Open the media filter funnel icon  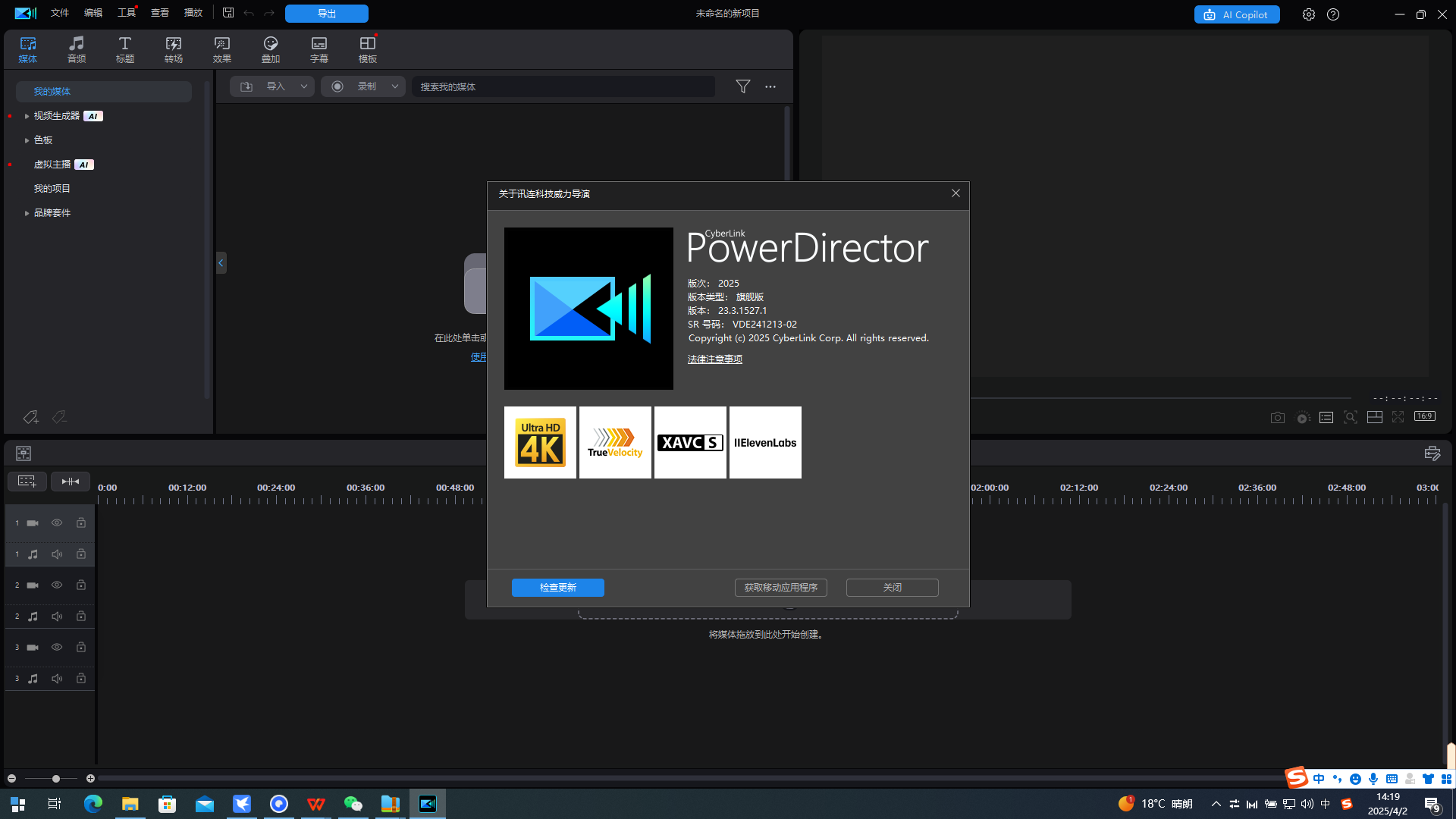point(743,86)
